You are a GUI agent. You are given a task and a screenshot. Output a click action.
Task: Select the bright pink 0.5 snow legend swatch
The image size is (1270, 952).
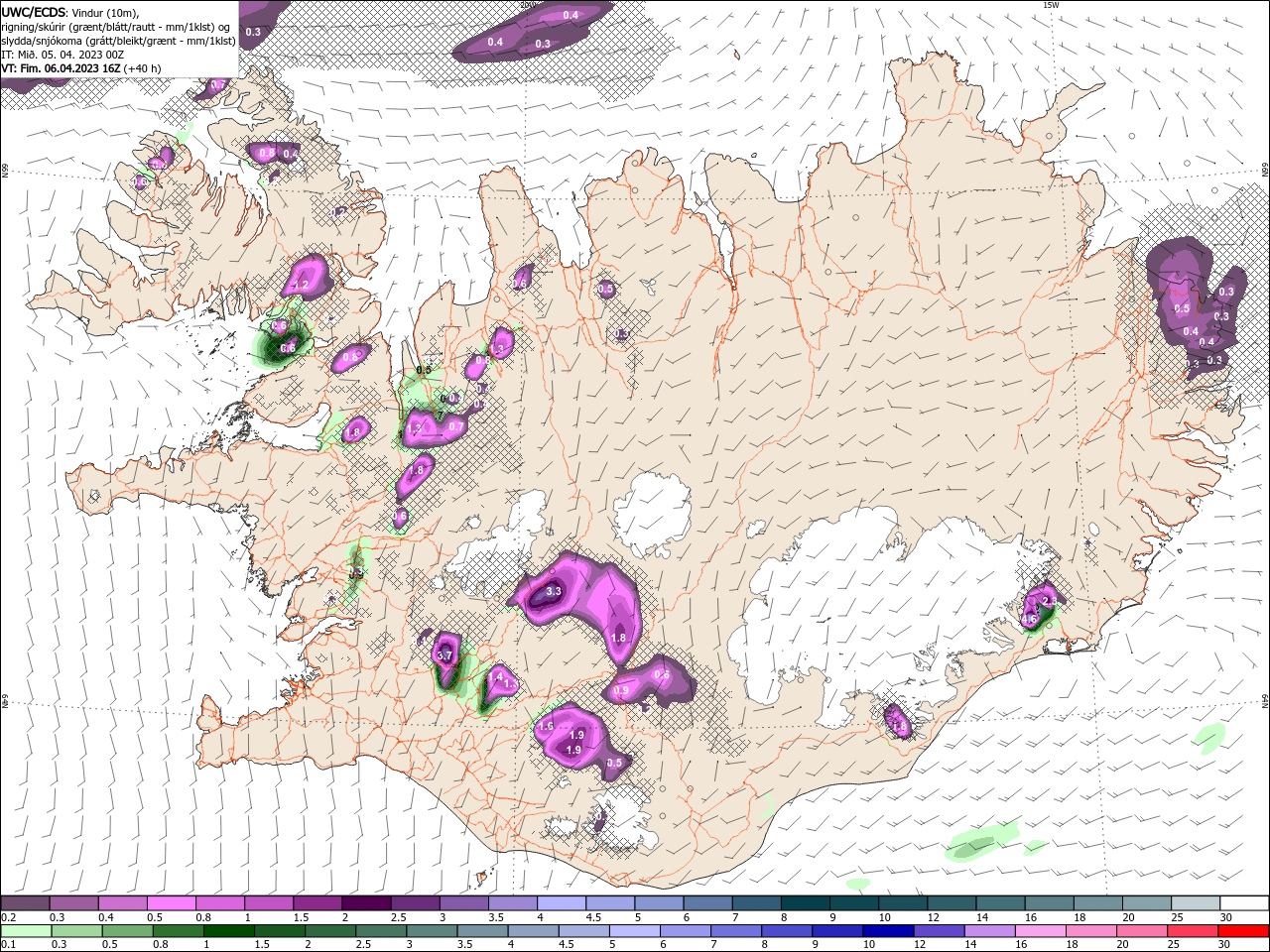click(x=171, y=903)
